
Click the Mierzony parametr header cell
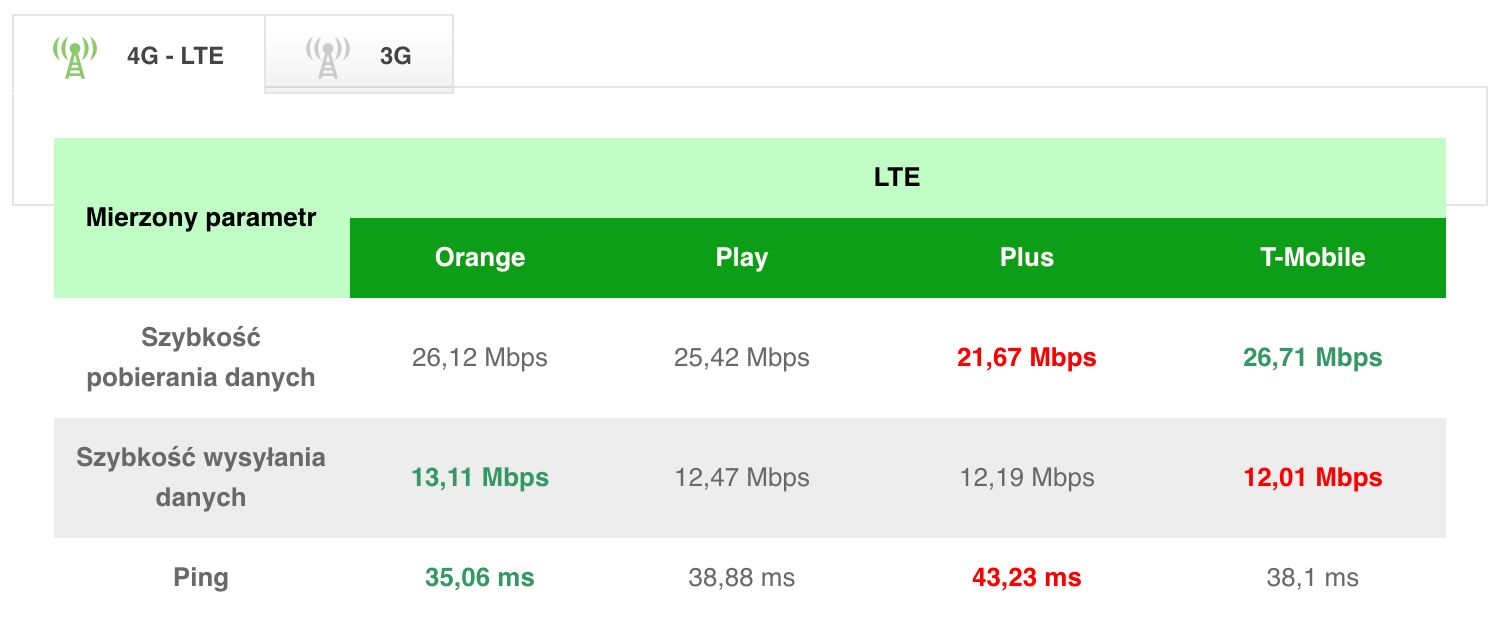201,218
